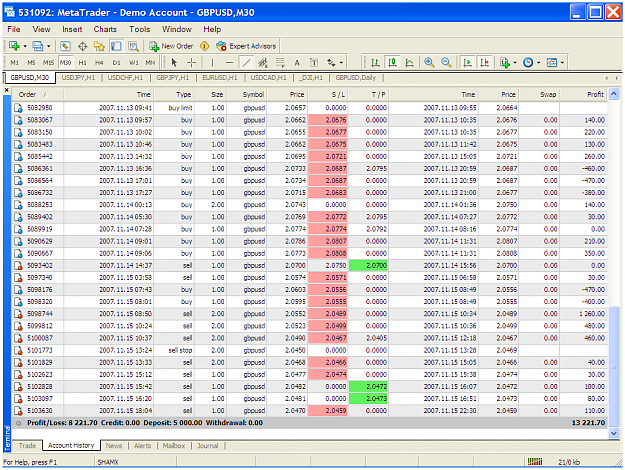Sort by the Order column header
The image size is (625, 470).
coord(37,94)
